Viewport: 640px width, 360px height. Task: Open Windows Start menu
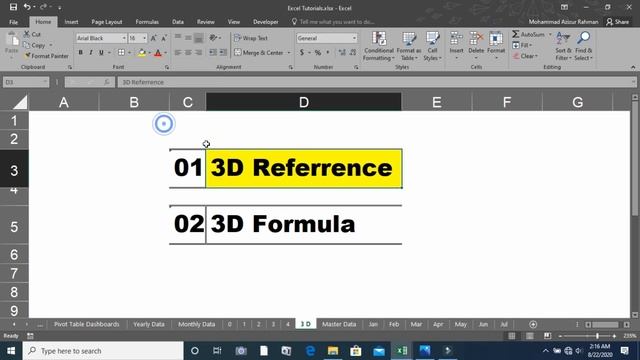tap(11, 351)
